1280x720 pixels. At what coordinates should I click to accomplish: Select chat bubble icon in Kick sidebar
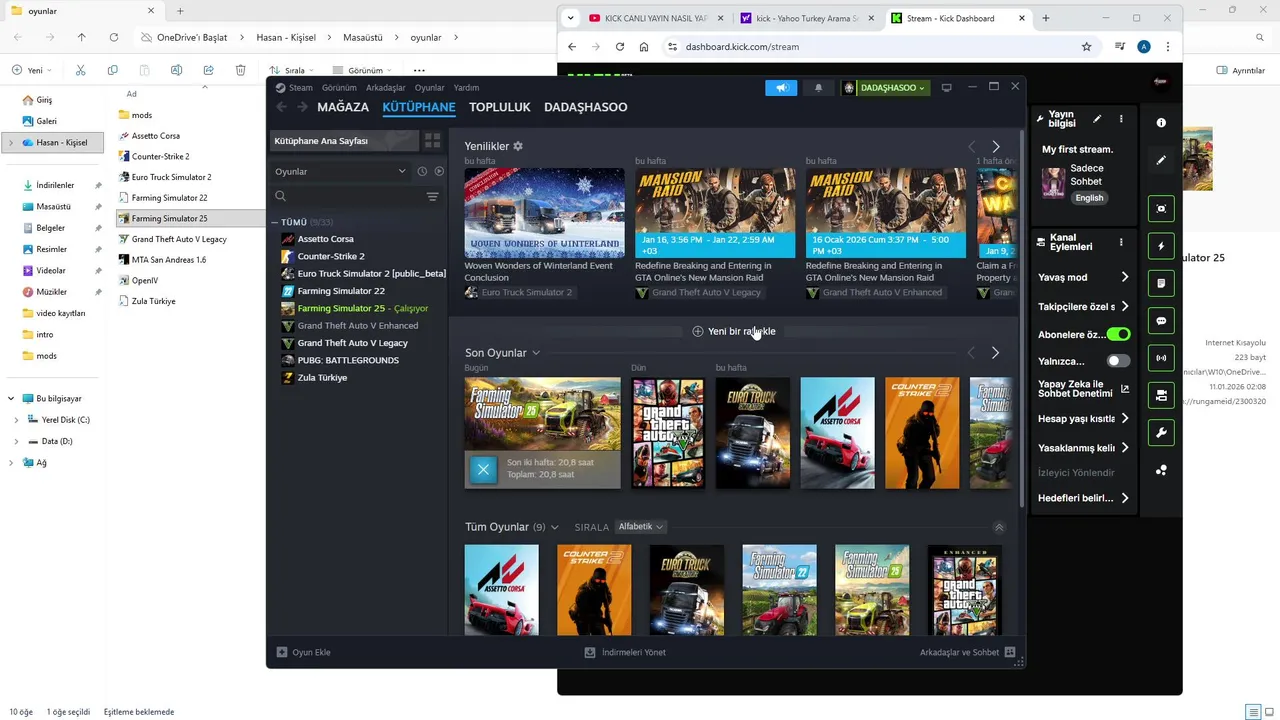1161,321
